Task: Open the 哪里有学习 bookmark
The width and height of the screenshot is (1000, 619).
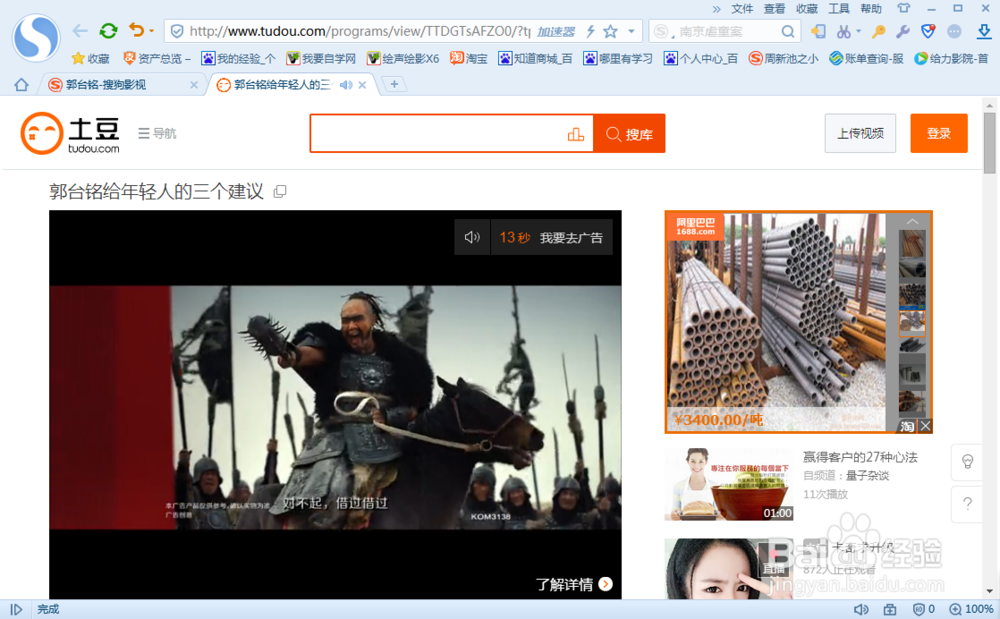Action: click(618, 59)
